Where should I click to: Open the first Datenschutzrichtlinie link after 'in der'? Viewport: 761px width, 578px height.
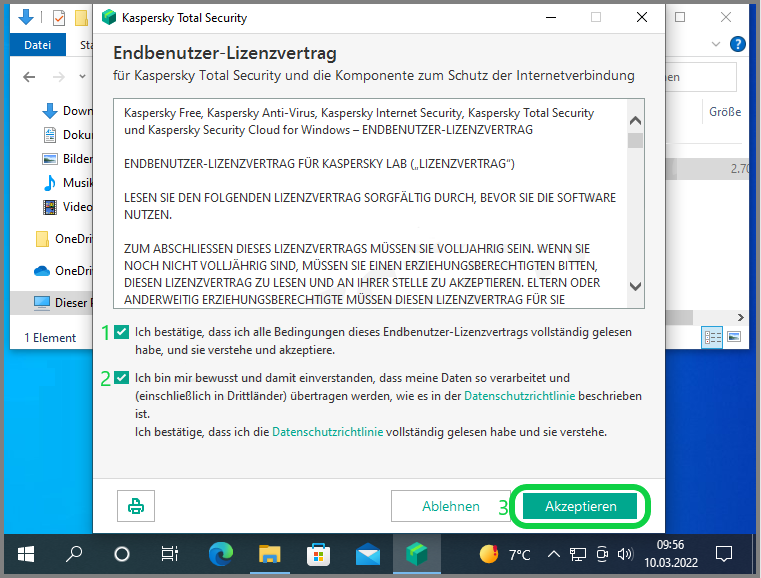pos(519,396)
